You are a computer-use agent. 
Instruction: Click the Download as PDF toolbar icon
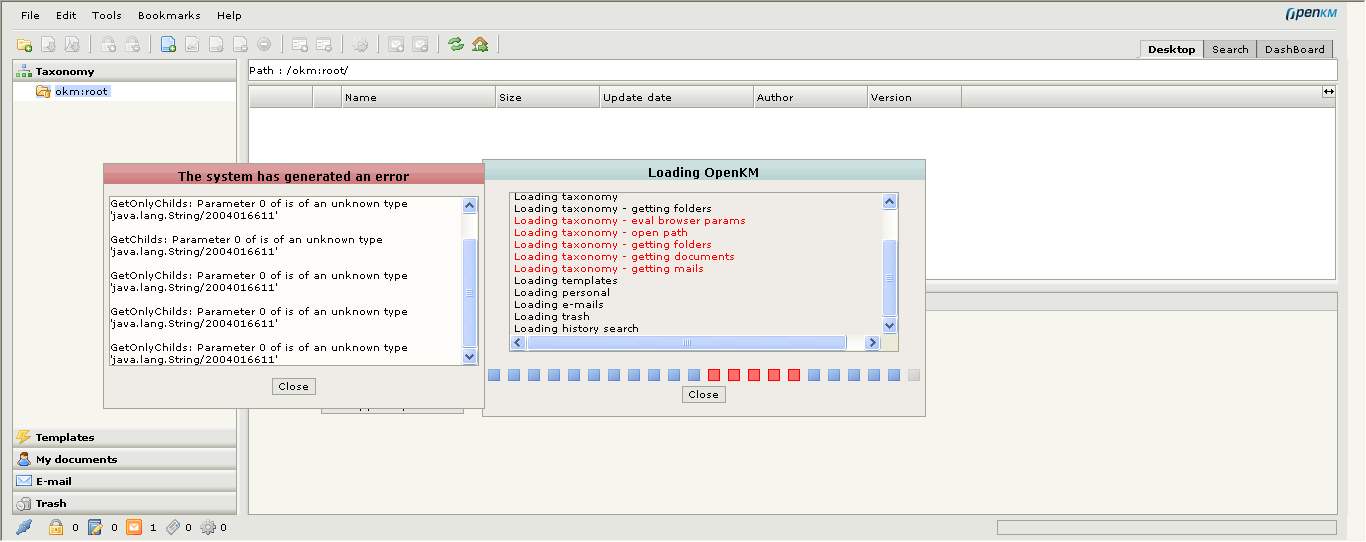[72, 44]
